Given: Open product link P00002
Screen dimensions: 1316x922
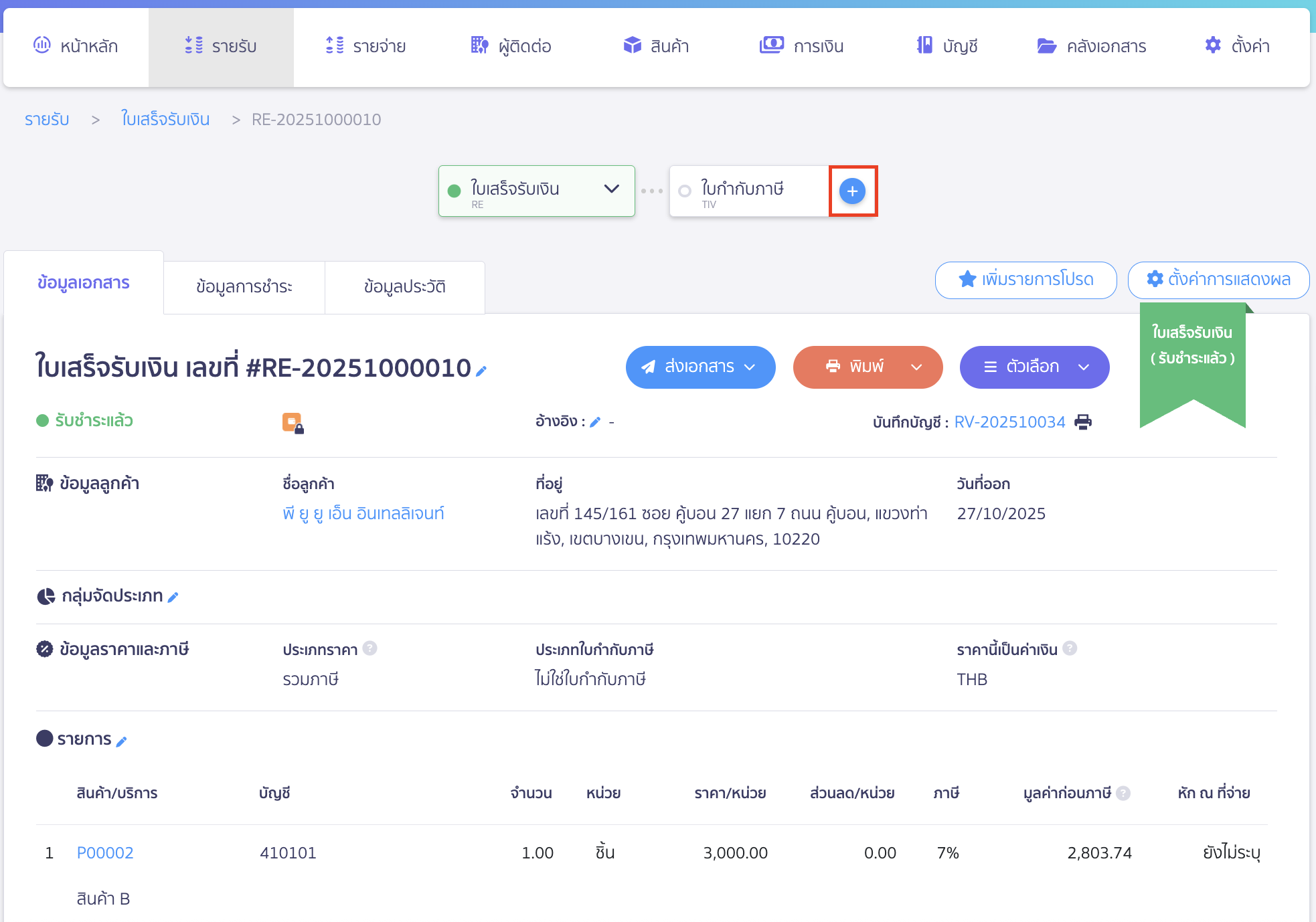Looking at the screenshot, I should click(x=104, y=852).
